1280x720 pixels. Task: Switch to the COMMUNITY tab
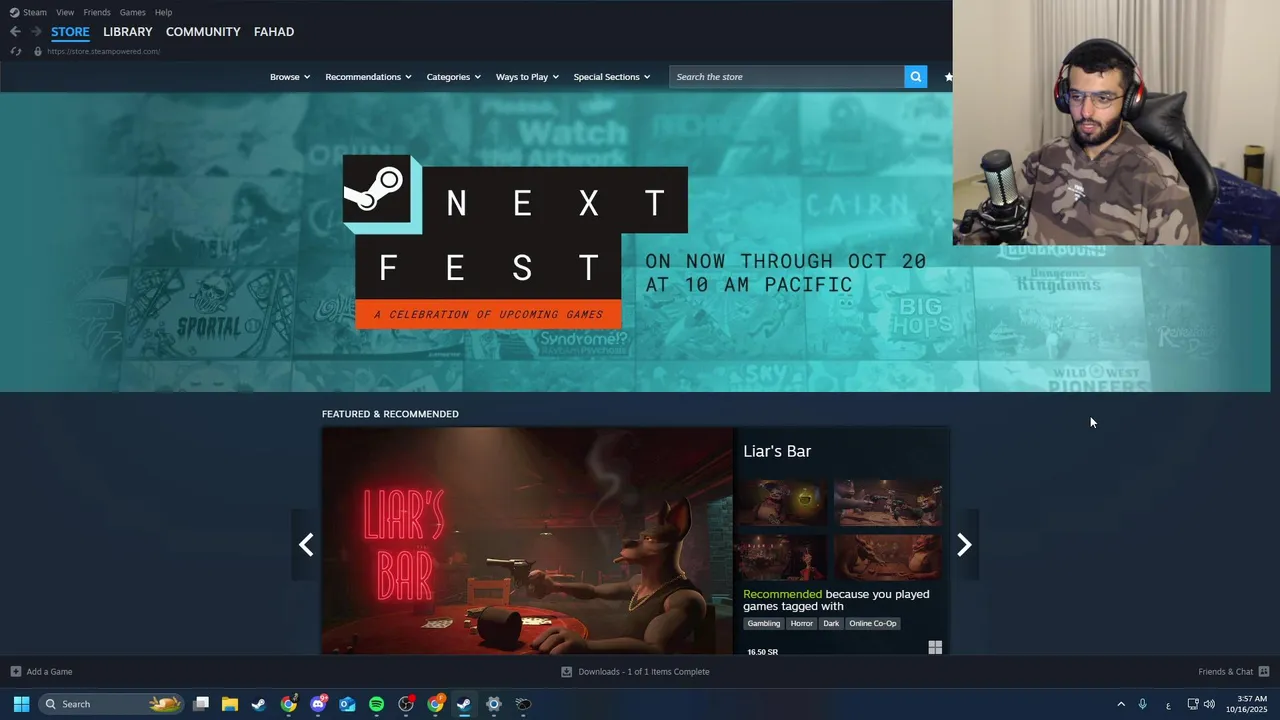(203, 32)
